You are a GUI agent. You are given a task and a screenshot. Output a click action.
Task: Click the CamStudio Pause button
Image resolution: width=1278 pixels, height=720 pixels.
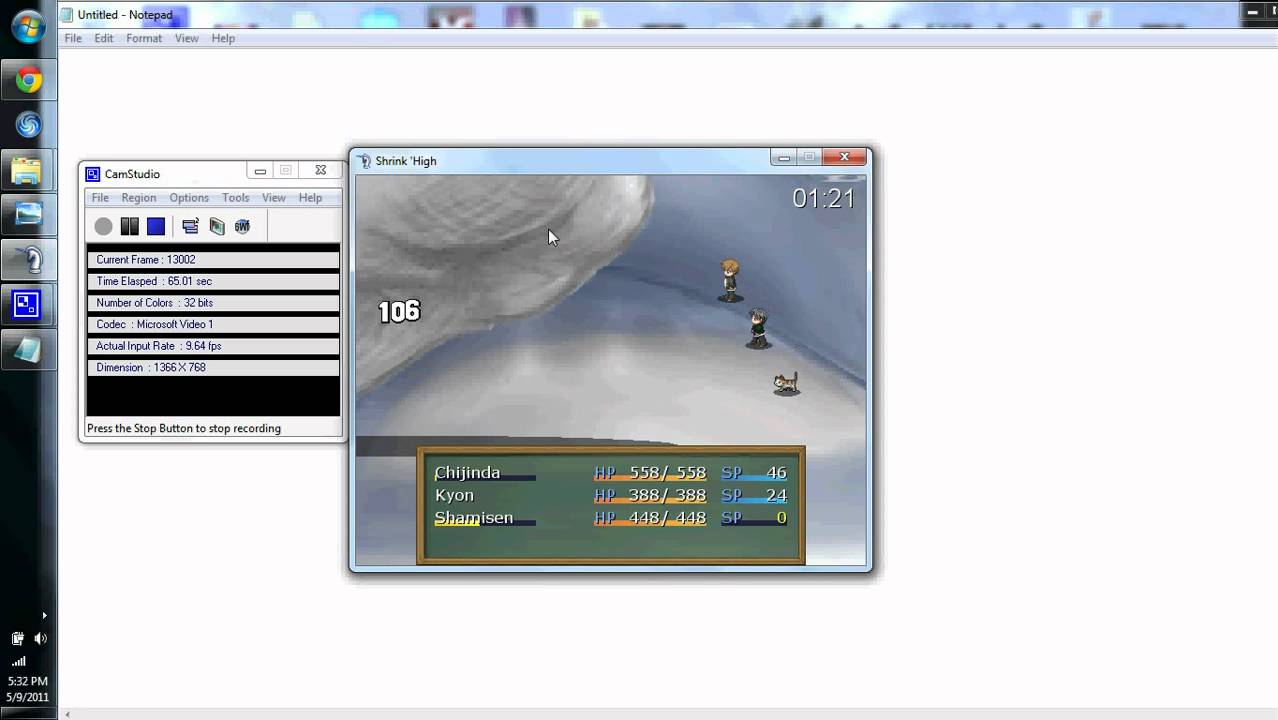pyautogui.click(x=130, y=226)
